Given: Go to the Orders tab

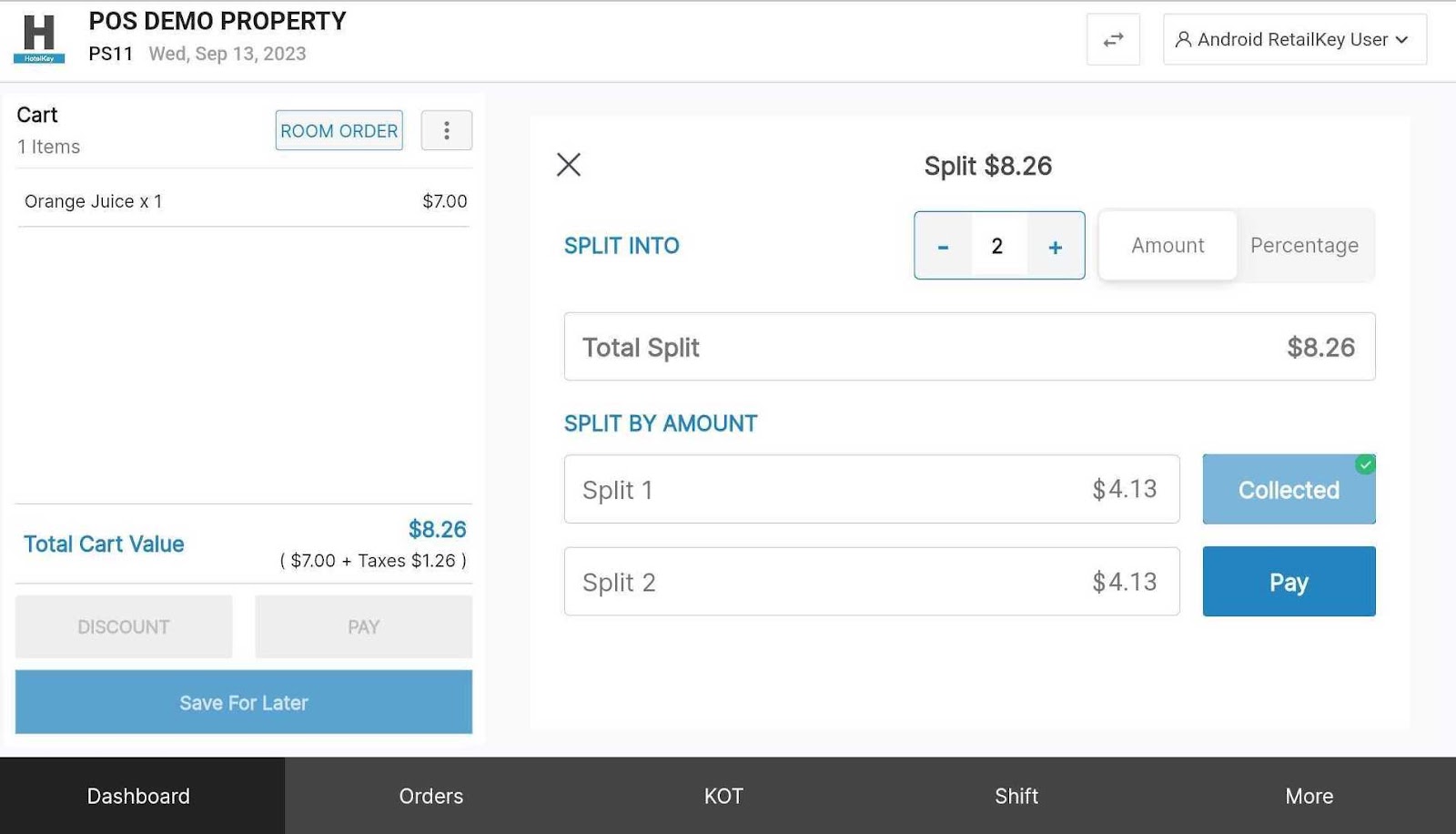Looking at the screenshot, I should (x=431, y=796).
